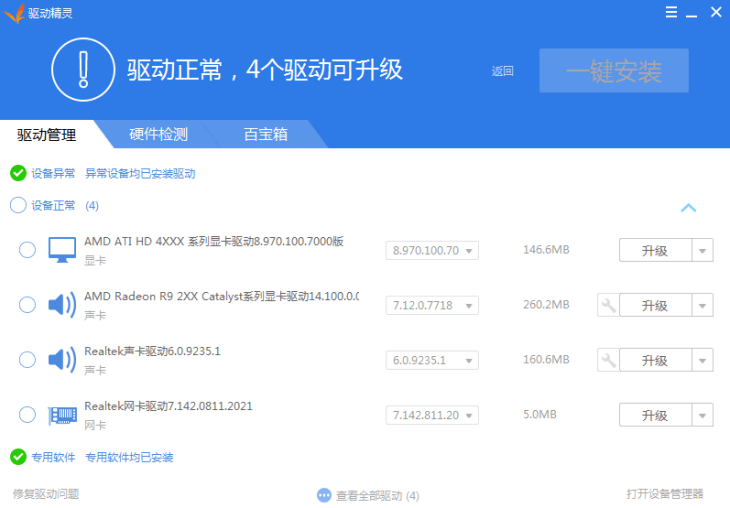
Task: Toggle the 设备正常 select-all circle
Action: (18, 205)
